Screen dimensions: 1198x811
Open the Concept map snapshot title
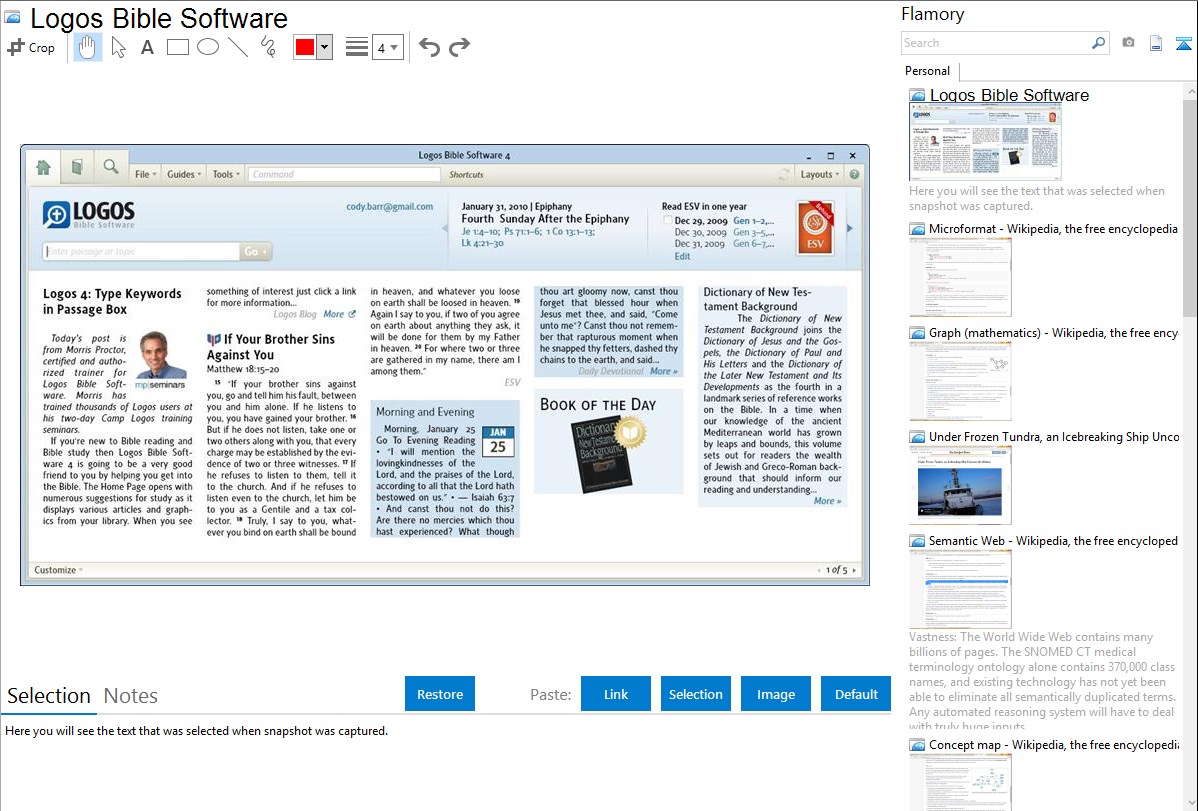pyautogui.click(x=1053, y=744)
